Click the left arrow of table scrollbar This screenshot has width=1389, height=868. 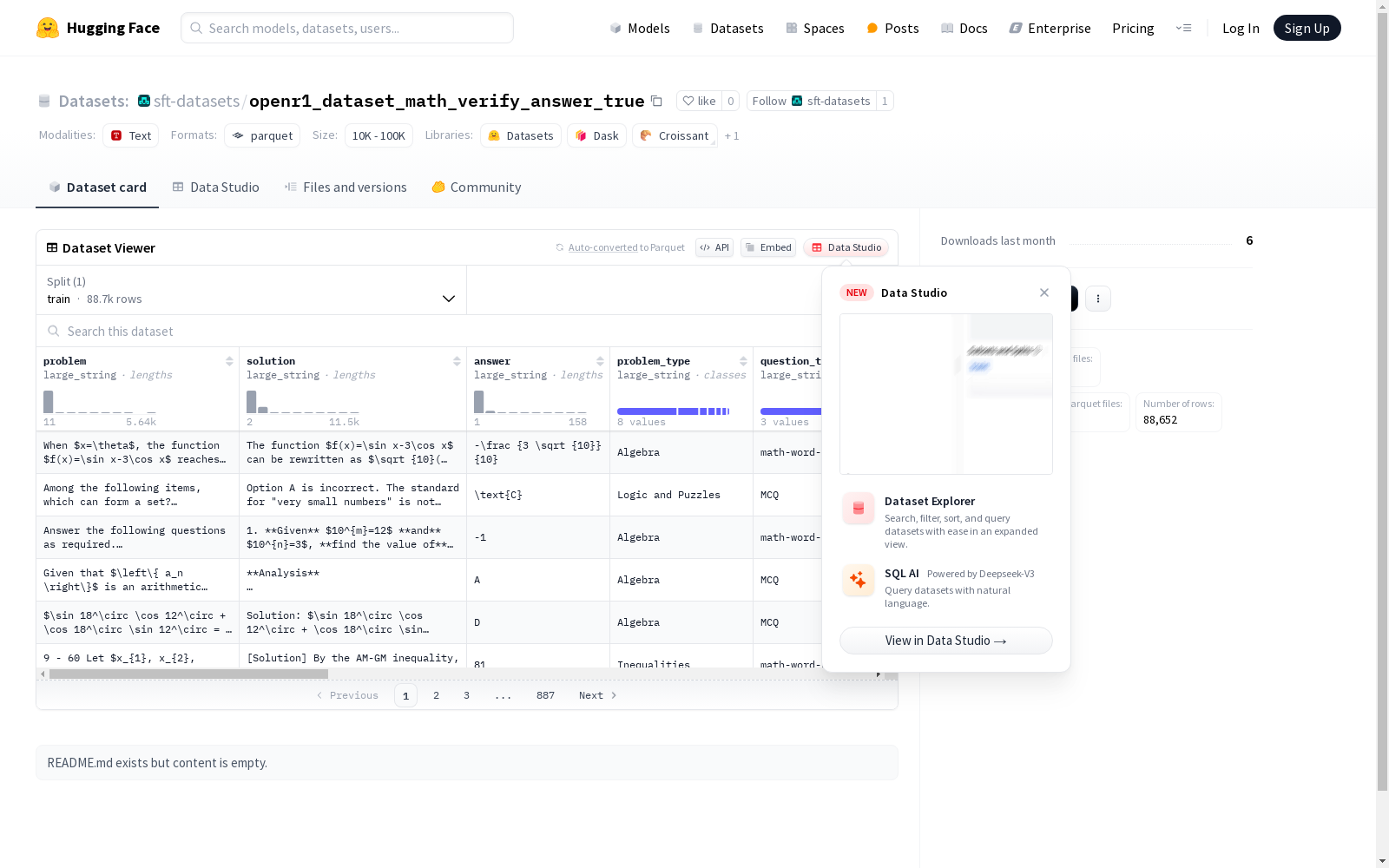(43, 674)
